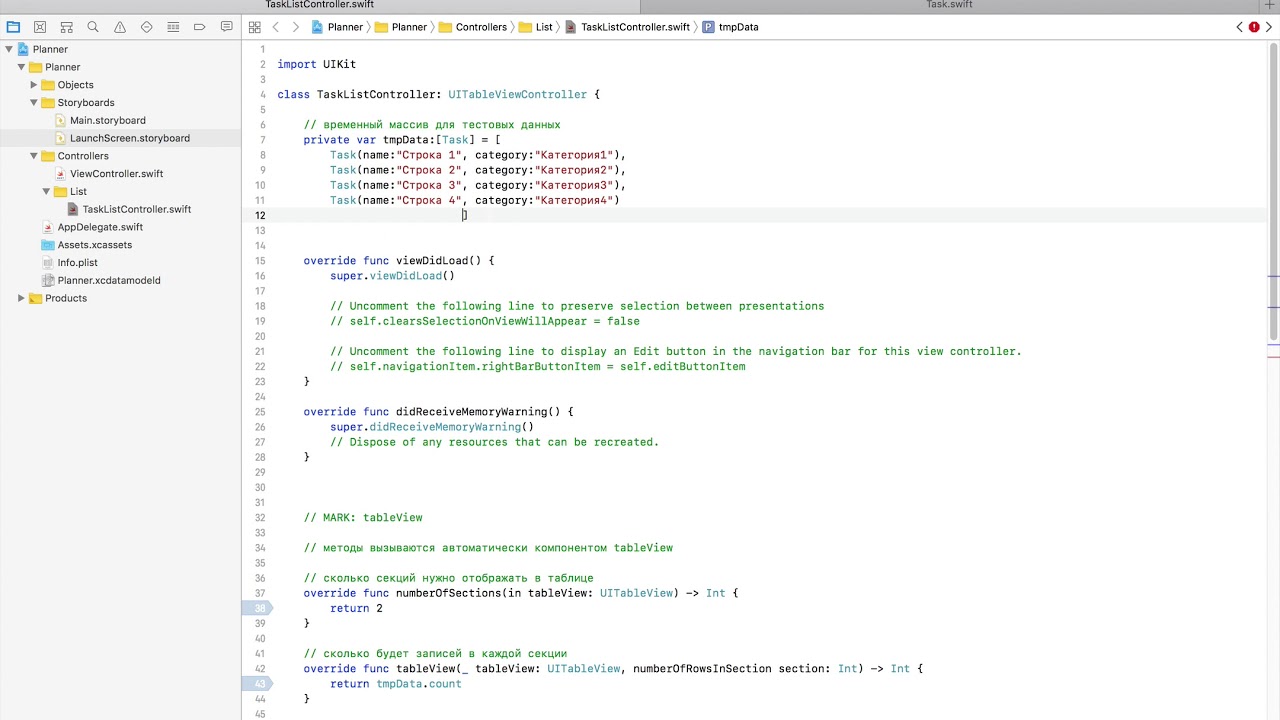Click the UITableViewController type name
The height and width of the screenshot is (720, 1280).
[517, 94]
